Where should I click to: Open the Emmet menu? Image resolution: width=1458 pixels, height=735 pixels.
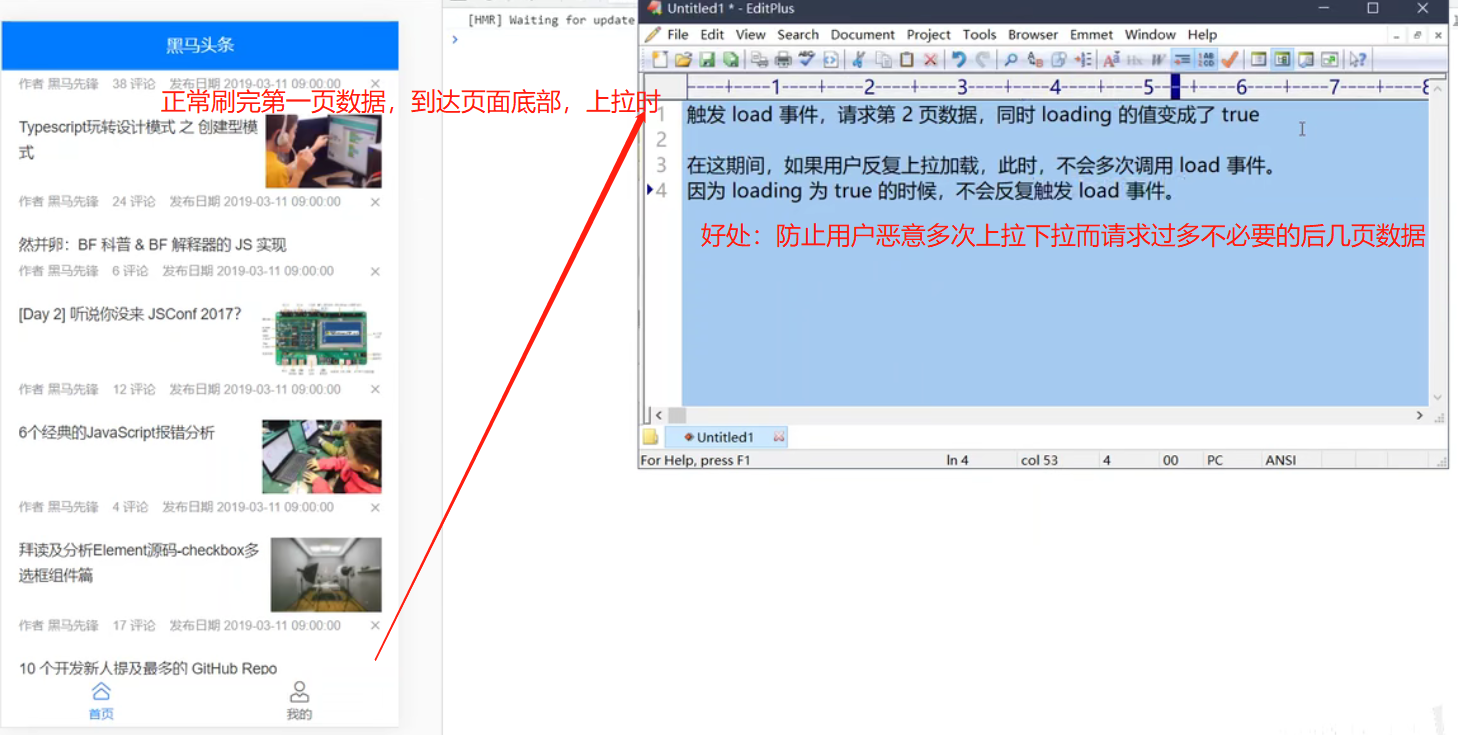pos(1091,34)
